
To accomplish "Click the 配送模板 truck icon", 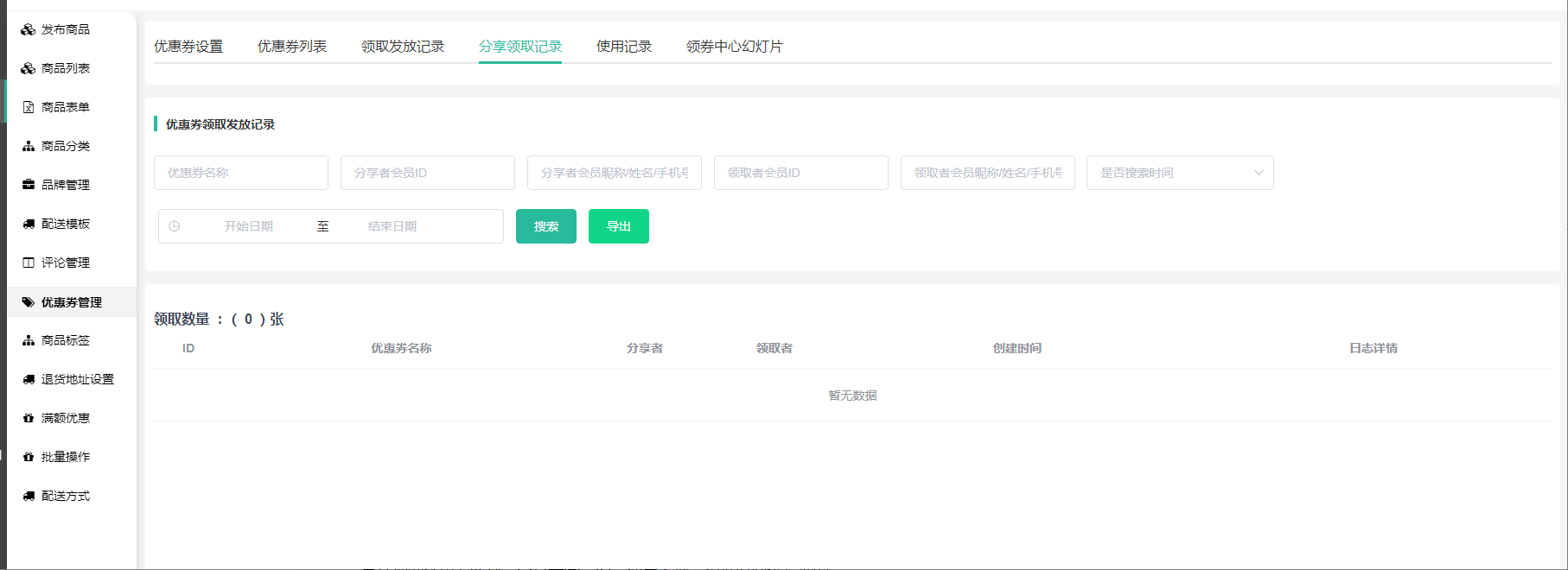I will coord(29,224).
